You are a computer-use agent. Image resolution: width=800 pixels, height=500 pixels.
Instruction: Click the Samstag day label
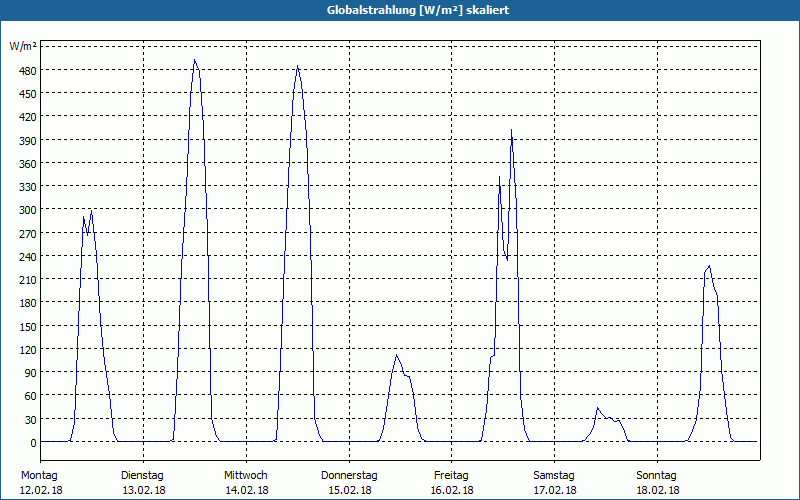(x=554, y=476)
